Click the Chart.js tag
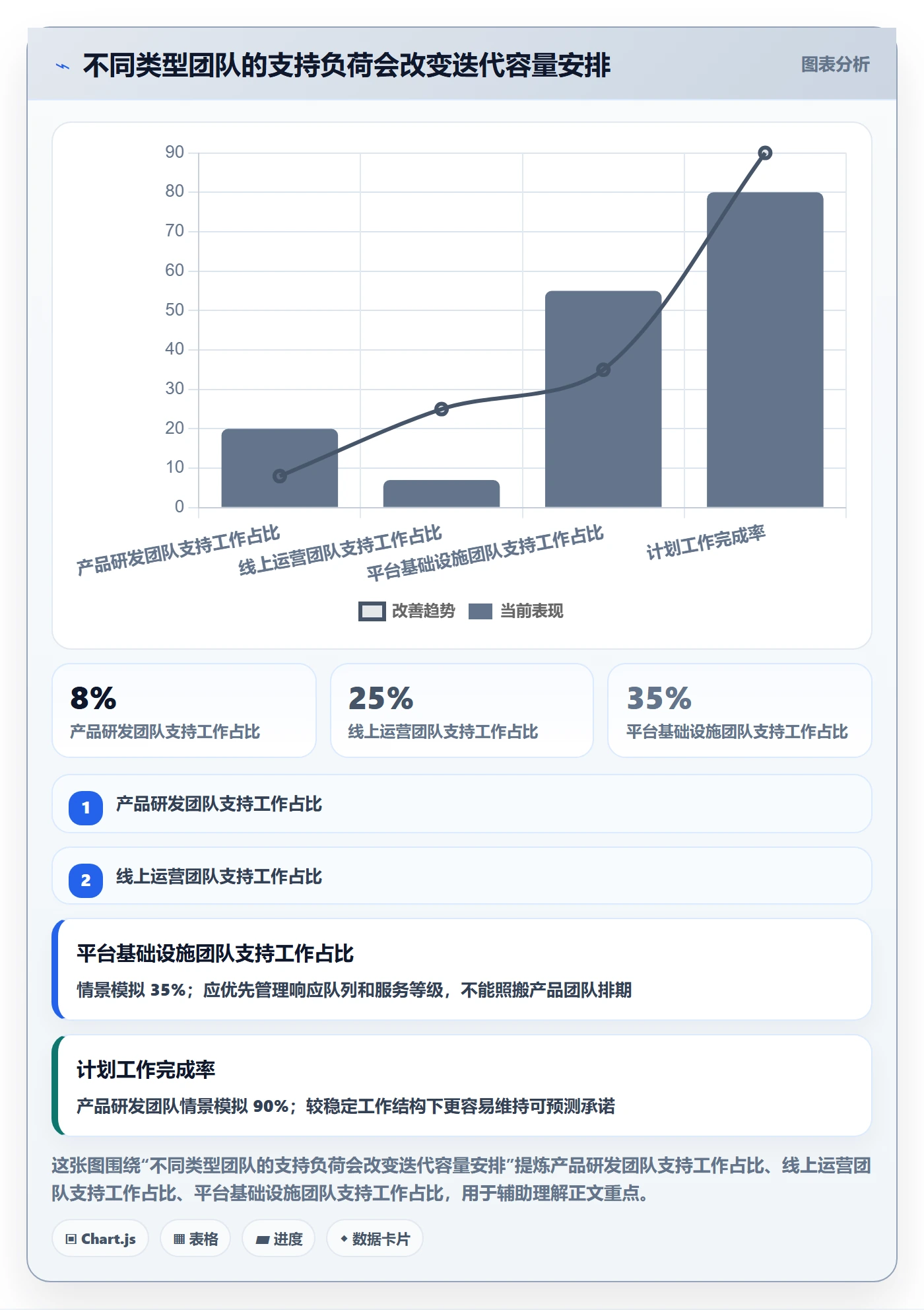Viewport: 924px width, 1310px height. 100,1239
